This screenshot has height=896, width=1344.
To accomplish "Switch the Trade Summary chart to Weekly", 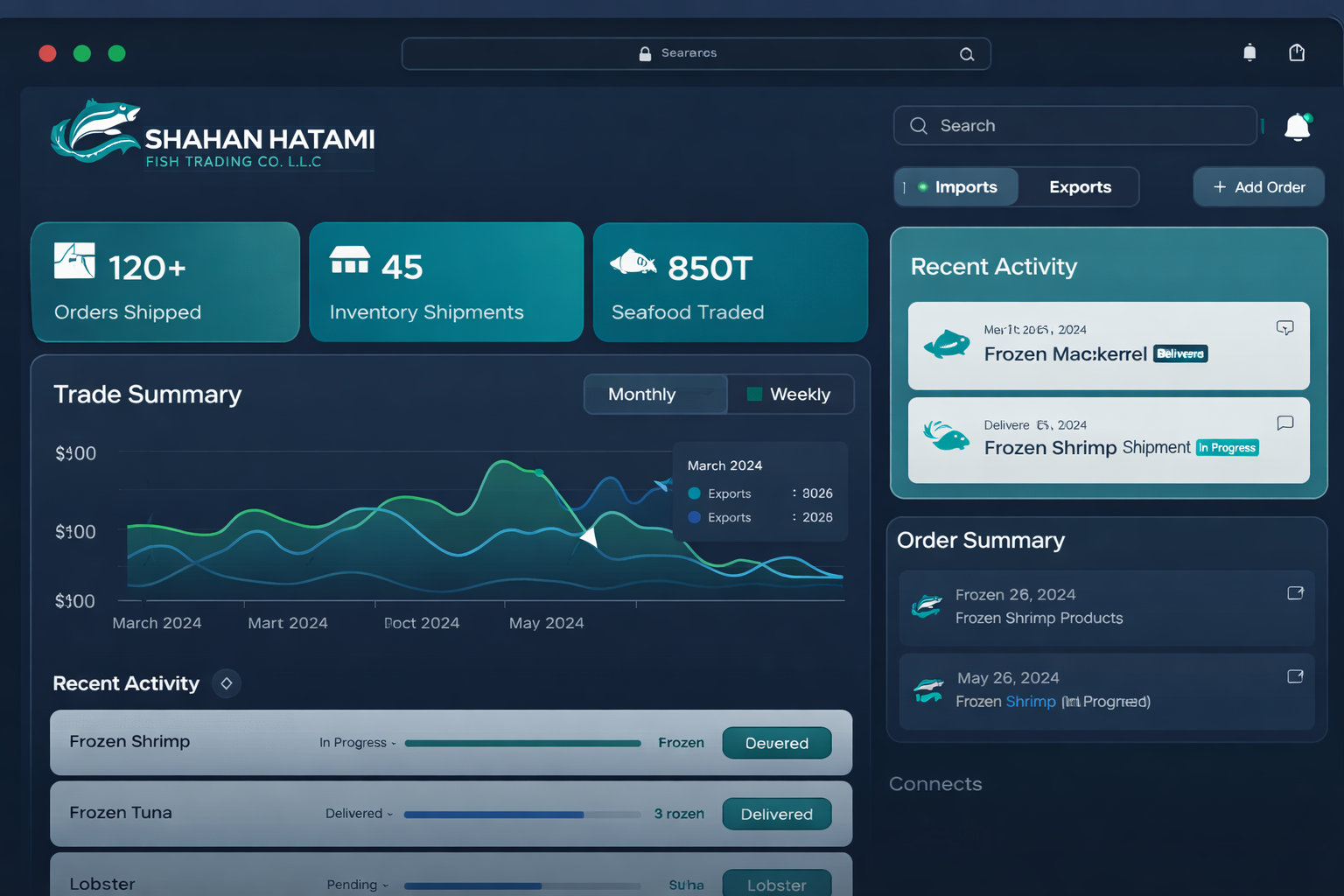I will [789, 395].
